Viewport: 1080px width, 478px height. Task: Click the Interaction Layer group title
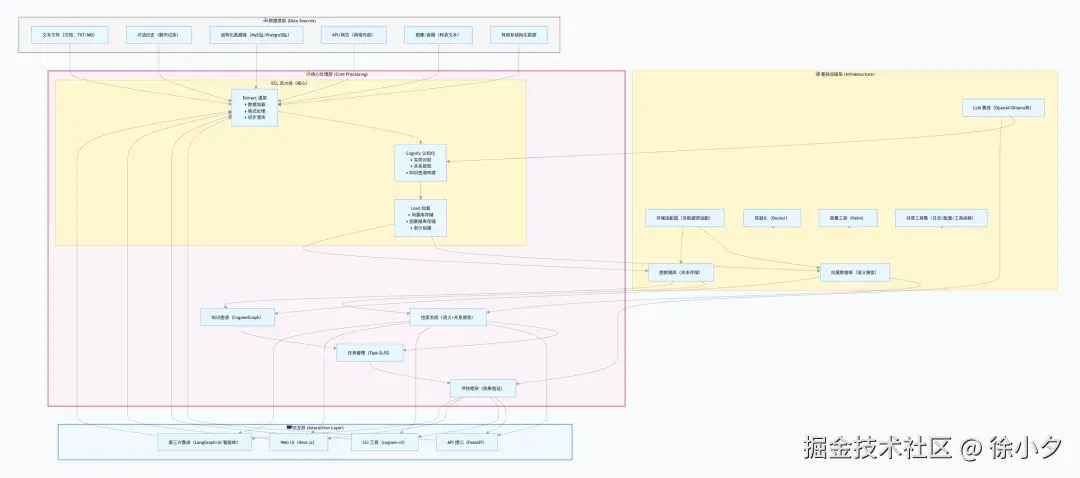315,428
